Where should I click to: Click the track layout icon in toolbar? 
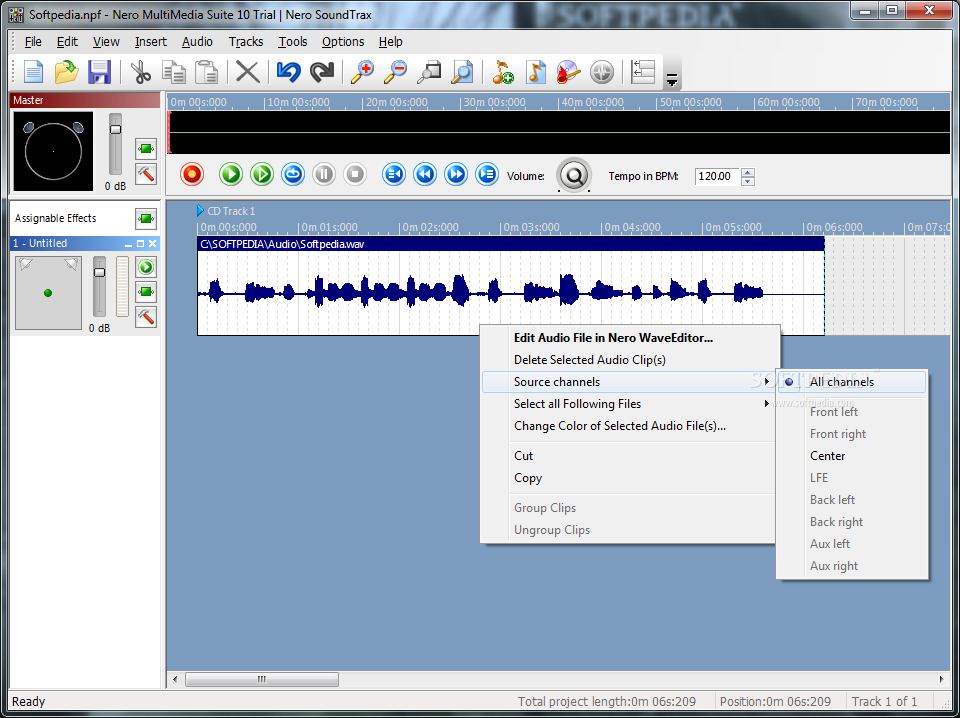click(x=643, y=72)
